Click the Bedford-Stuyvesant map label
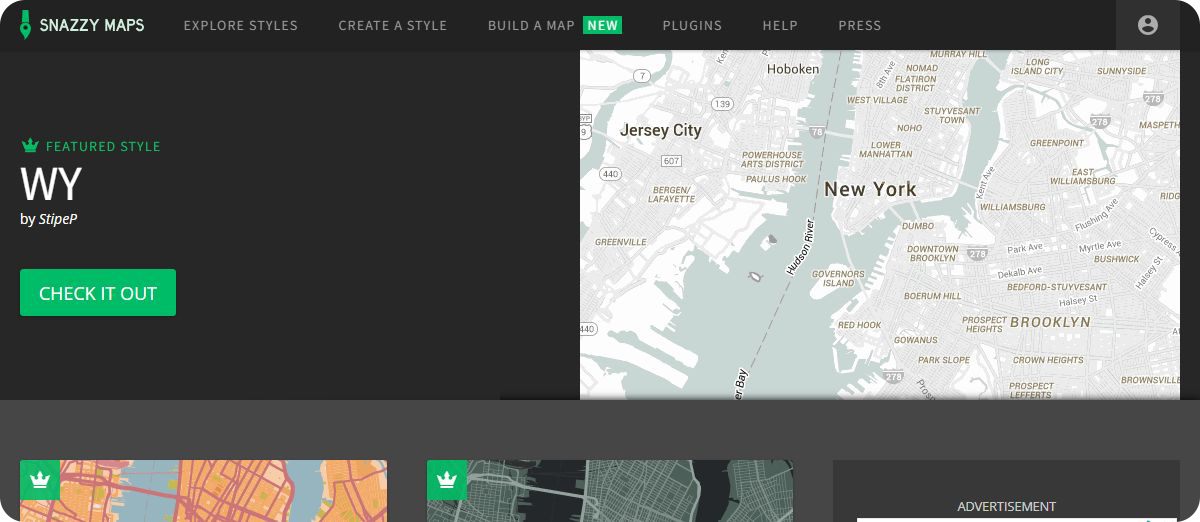This screenshot has height=522, width=1200. [x=1055, y=286]
